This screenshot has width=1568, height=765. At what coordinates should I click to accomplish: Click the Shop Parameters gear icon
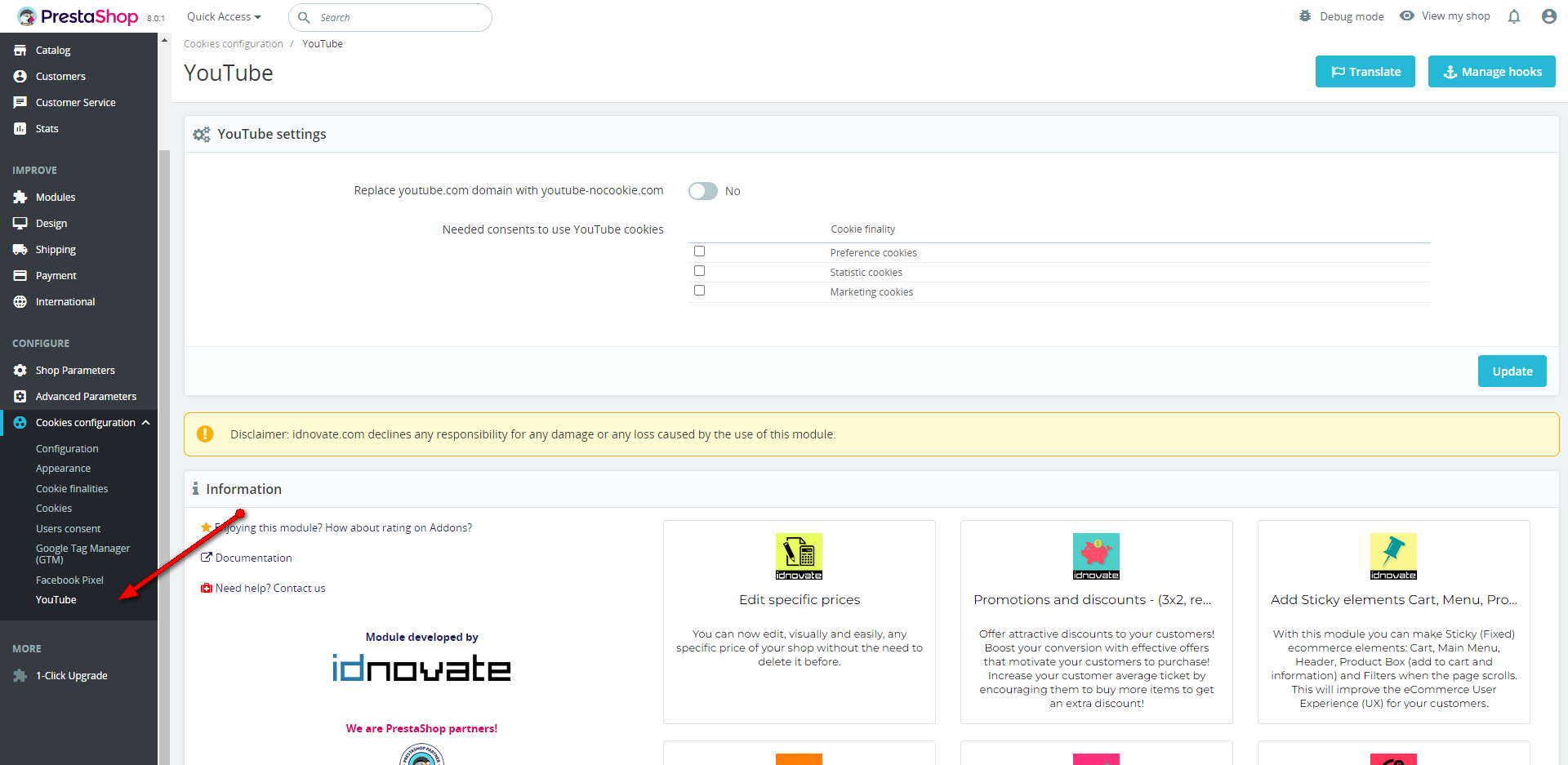[x=20, y=371]
